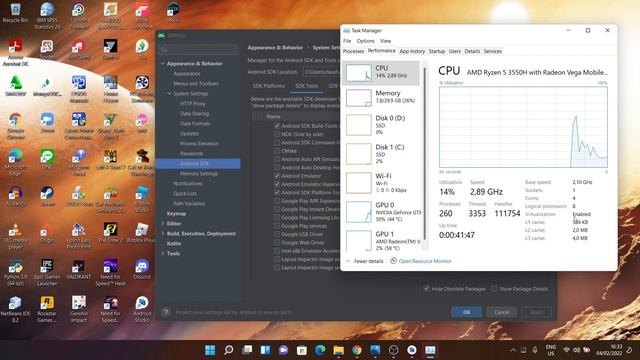The width and height of the screenshot is (640, 360).
Task: Launch the Roblox Player desktop shortcut
Action: [142, 233]
